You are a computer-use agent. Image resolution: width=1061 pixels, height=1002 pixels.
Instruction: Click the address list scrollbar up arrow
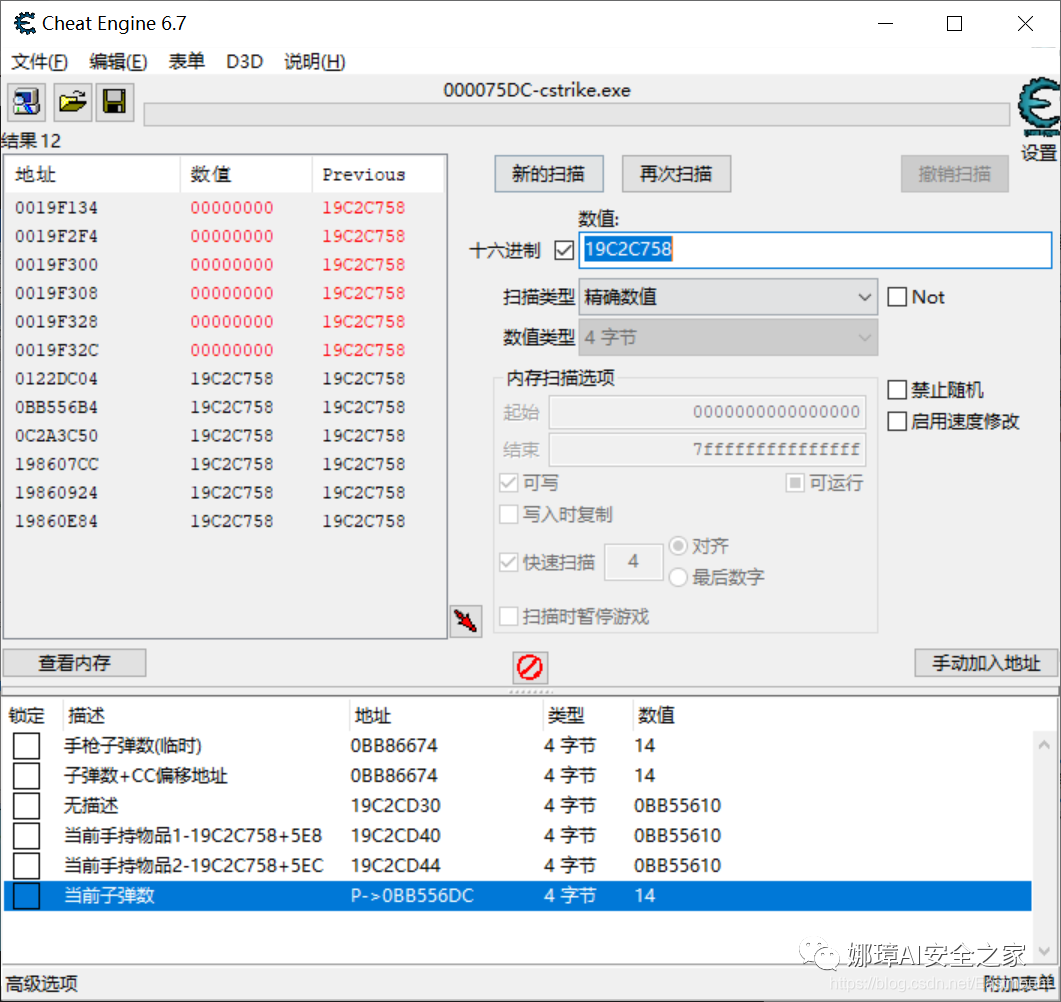[x=1044, y=745]
